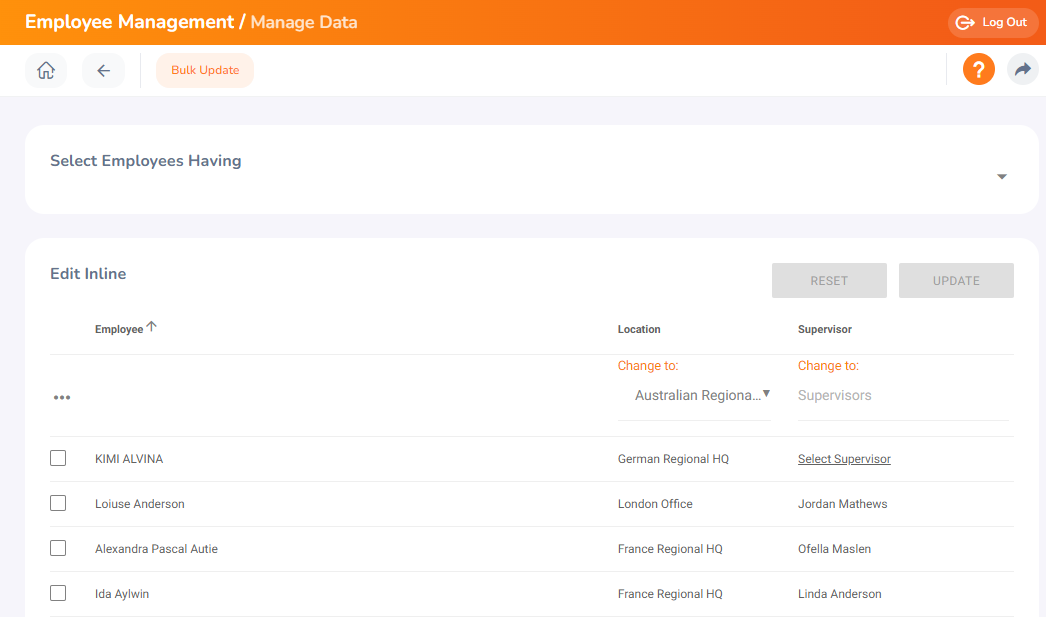1046x617 pixels.
Task: Click the Employee Management breadcrumb
Action: point(129,22)
